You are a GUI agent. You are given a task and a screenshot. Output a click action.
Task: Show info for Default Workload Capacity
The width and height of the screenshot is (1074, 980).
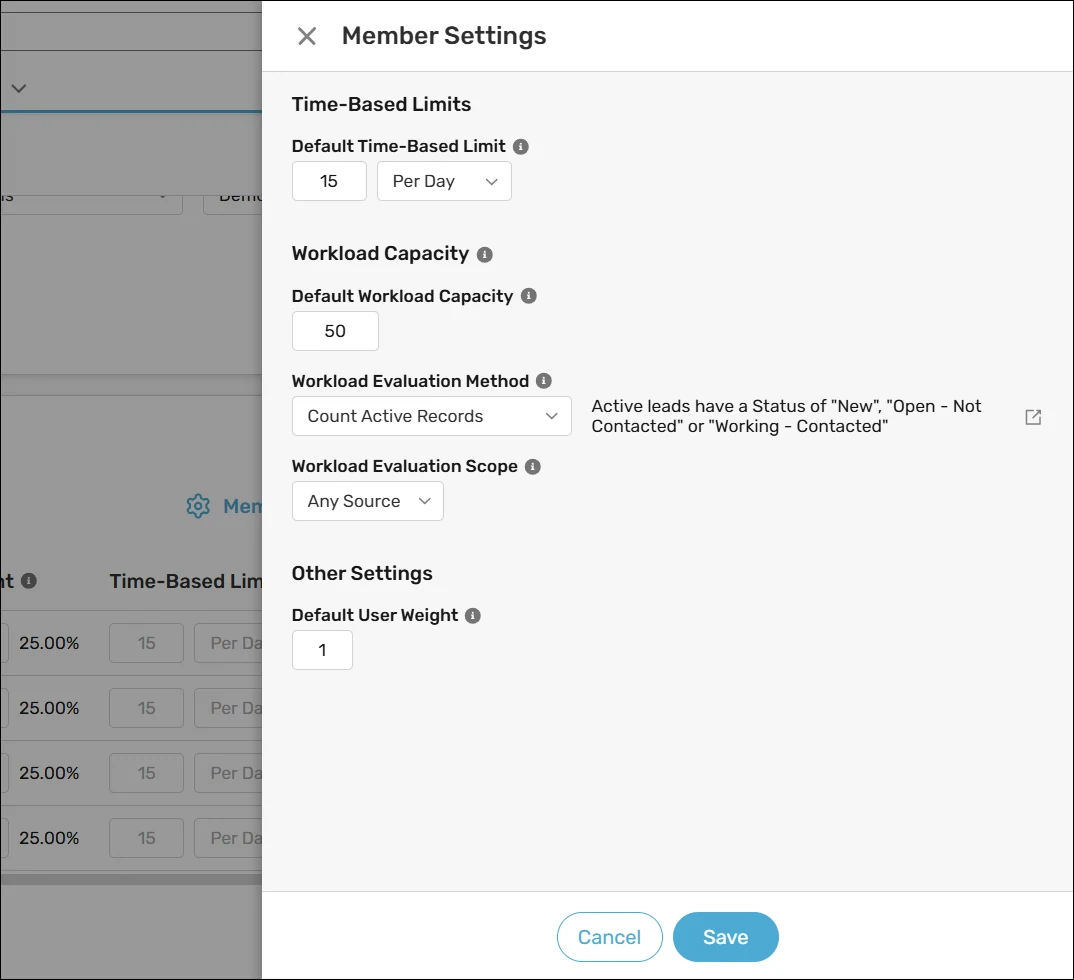[529, 296]
